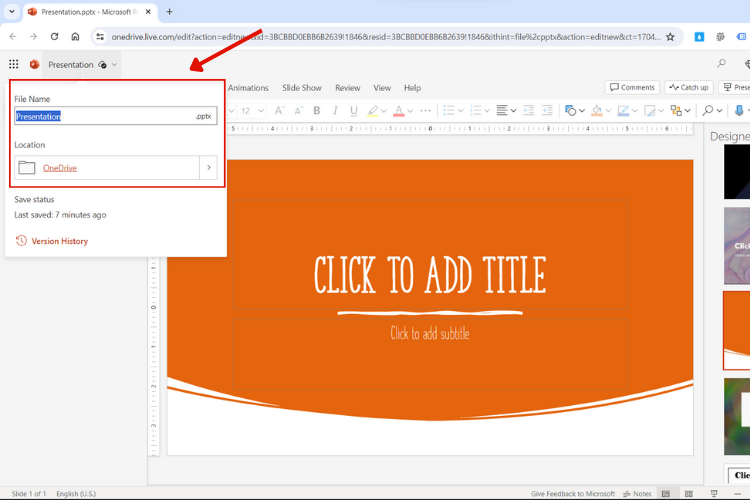
Task: Start slideshow from status bar icon
Action: coord(714,493)
